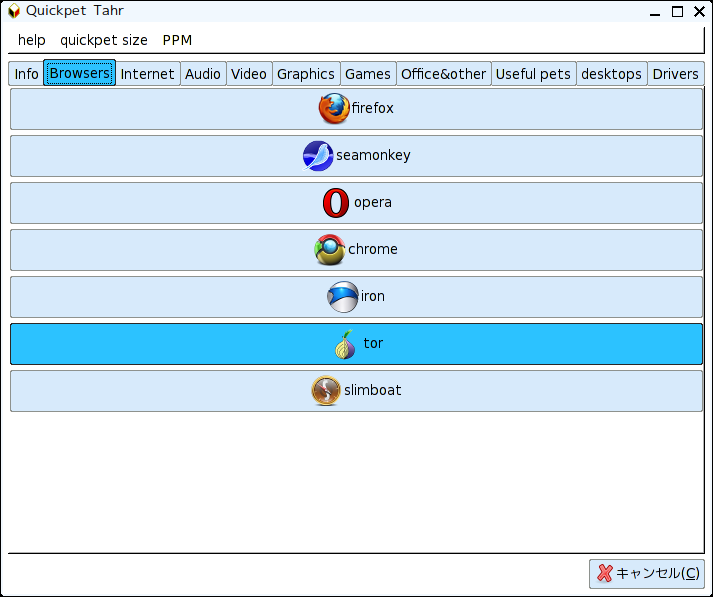This screenshot has height=597, width=713.
Task: Open the Office&other tab
Action: [x=443, y=74]
